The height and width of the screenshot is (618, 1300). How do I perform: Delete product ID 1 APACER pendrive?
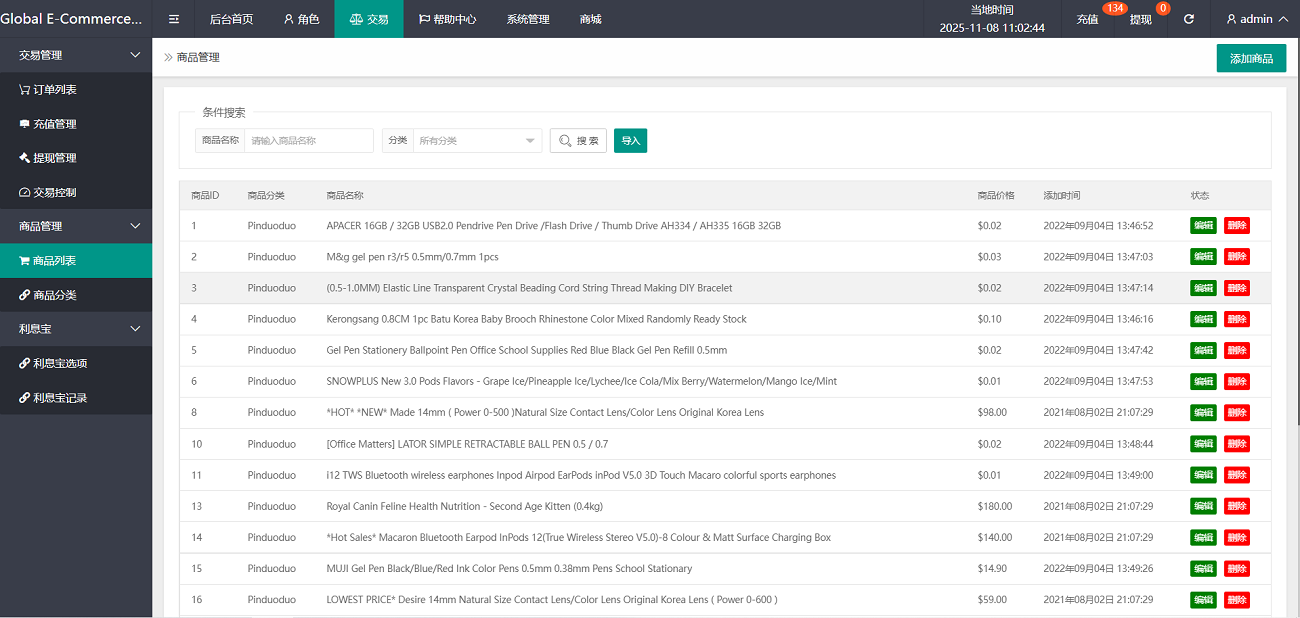pos(1236,226)
